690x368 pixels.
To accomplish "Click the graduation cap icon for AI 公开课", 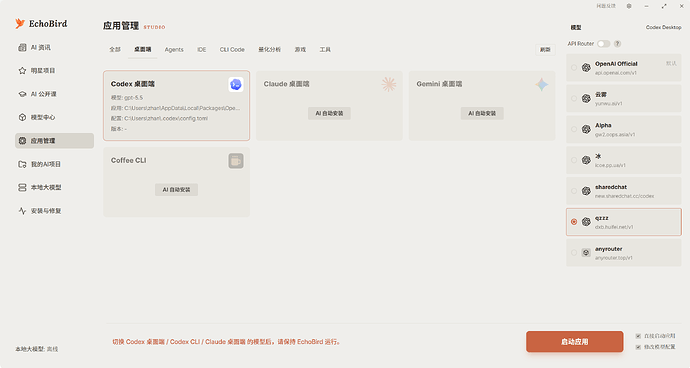I will (x=22, y=94).
